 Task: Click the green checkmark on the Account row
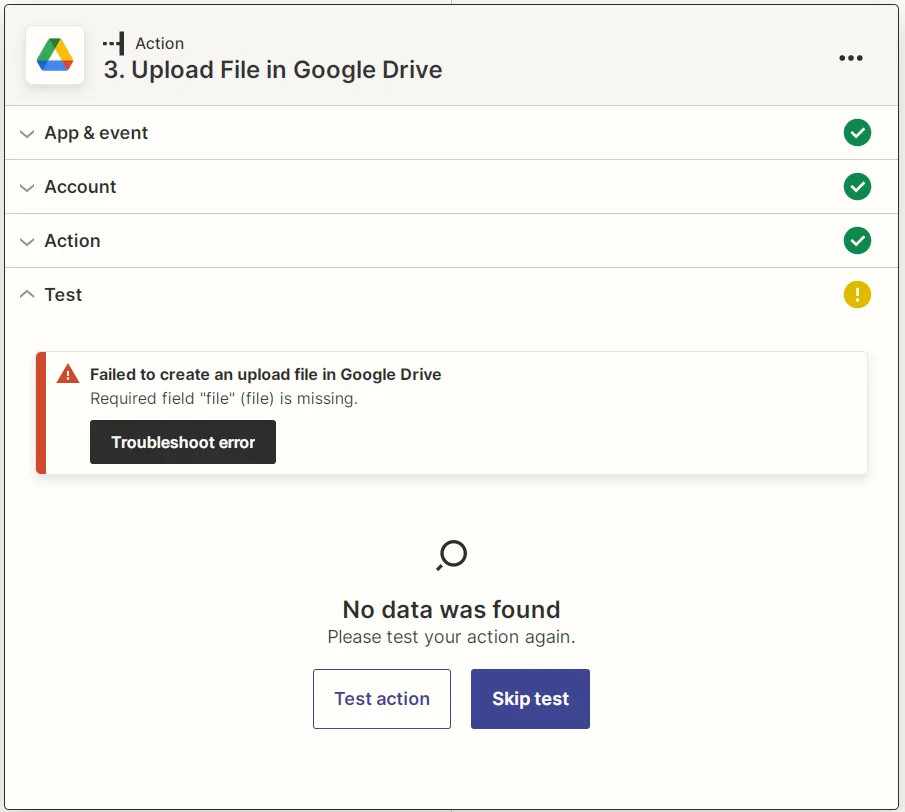[857, 186]
